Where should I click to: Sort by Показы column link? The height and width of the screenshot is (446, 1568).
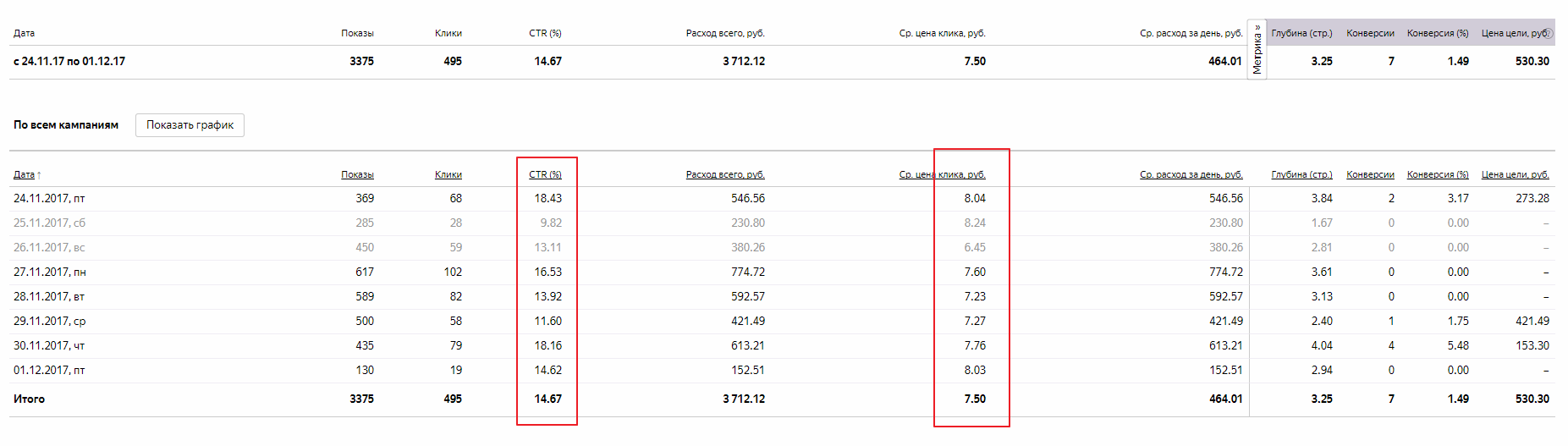pos(357,174)
